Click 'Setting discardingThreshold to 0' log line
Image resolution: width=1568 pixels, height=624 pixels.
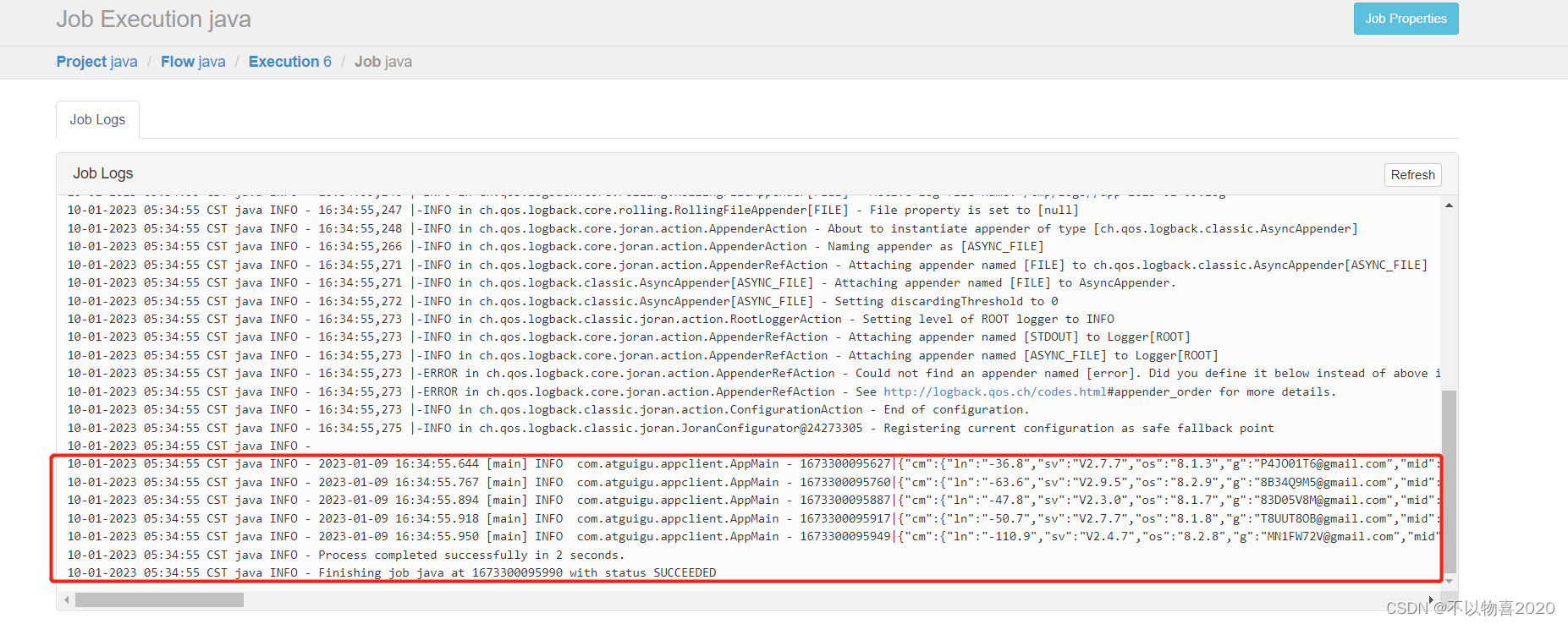pyautogui.click(x=563, y=301)
